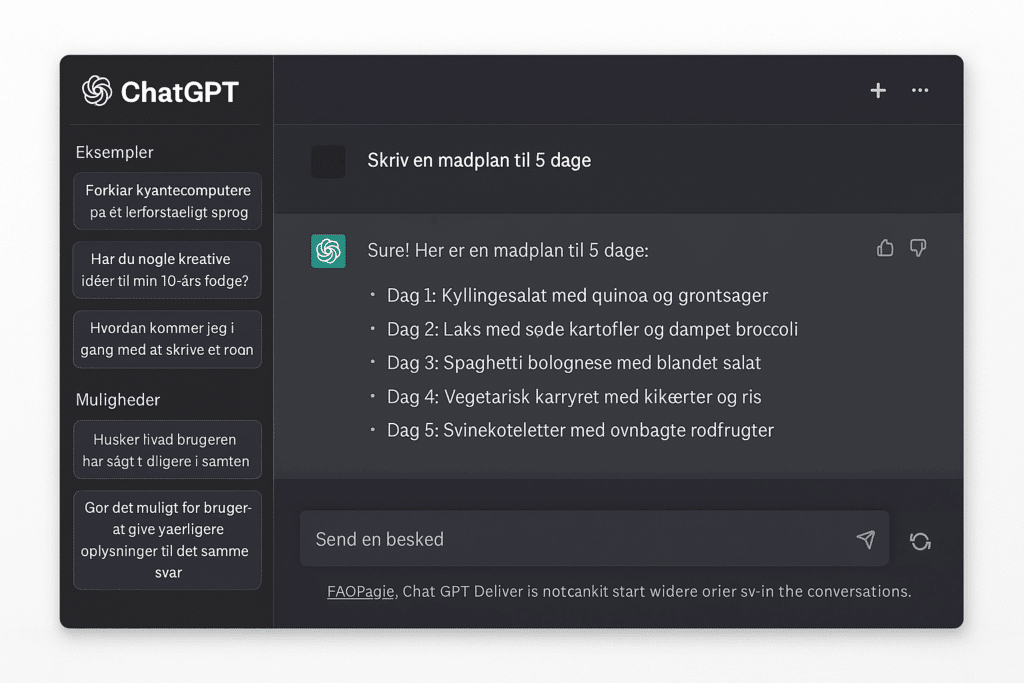Image resolution: width=1024 pixels, height=683 pixels.
Task: Click the 'Gor det muligt for bruger' card
Action: click(168, 540)
